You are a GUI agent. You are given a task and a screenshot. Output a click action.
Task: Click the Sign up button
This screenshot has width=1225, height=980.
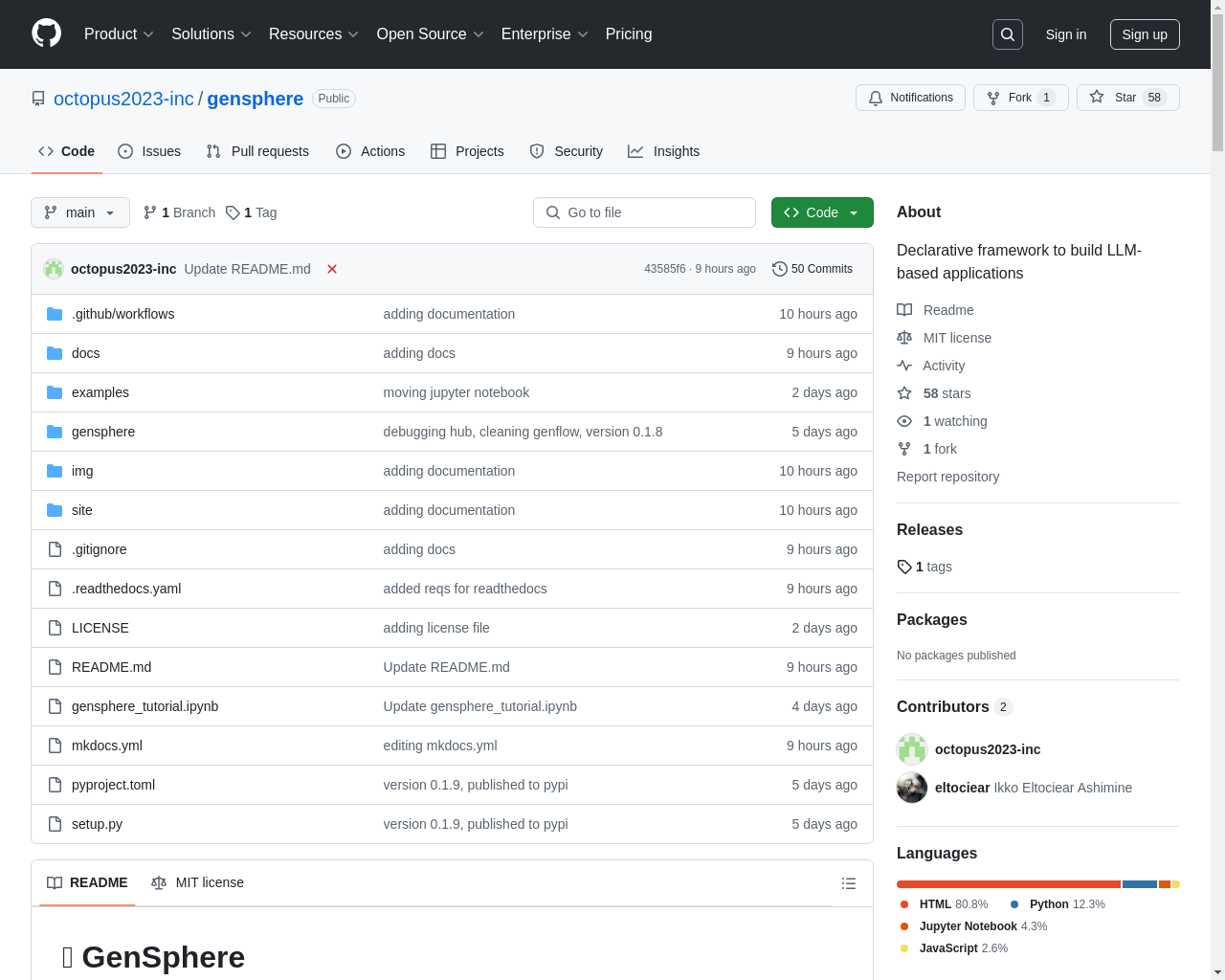pos(1145,34)
